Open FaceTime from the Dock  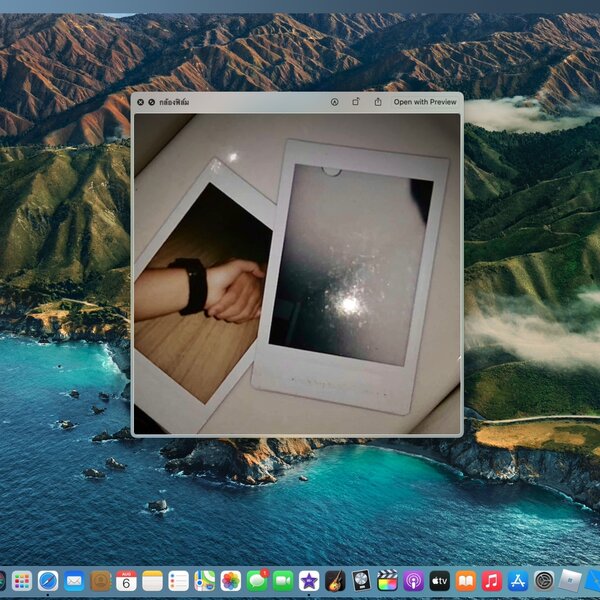(283, 581)
